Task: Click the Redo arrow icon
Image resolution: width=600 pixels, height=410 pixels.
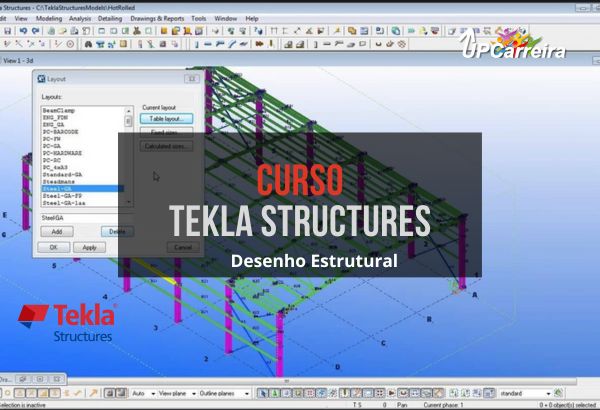Action: coord(36,31)
